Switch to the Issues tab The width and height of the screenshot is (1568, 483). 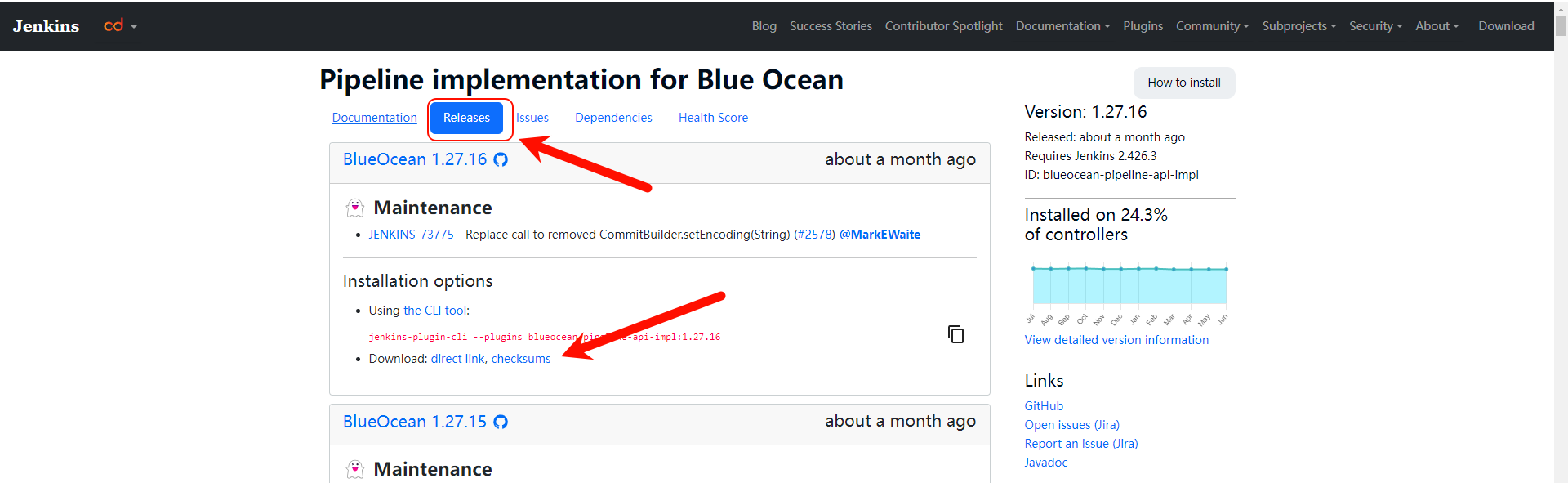[532, 118]
